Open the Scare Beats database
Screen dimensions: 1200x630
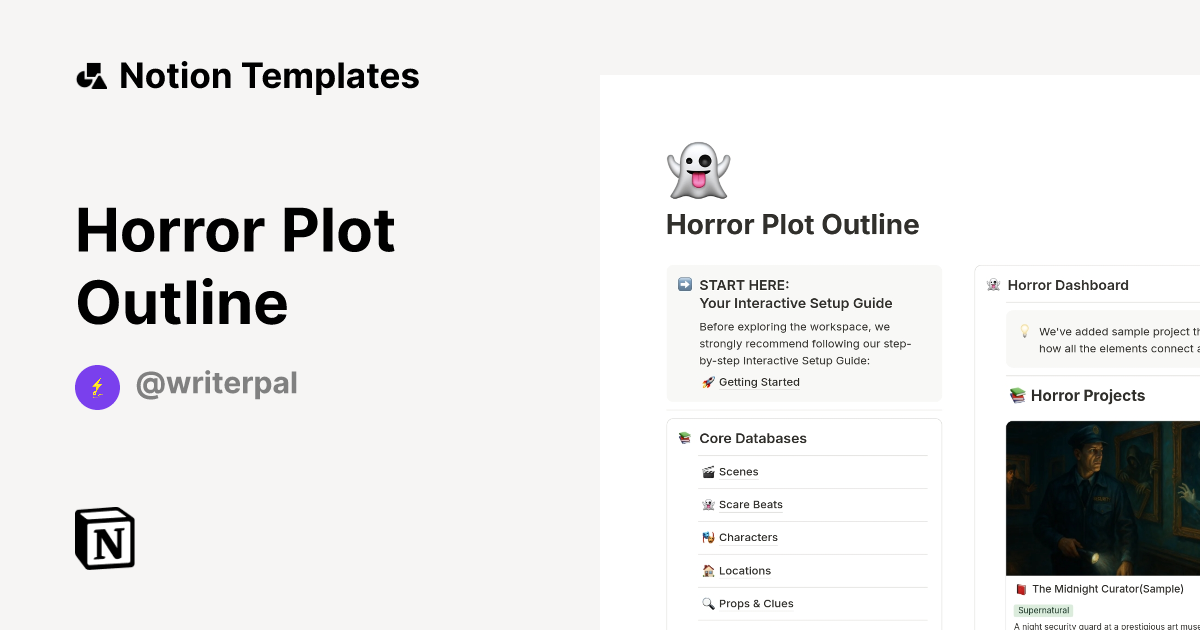pyautogui.click(x=748, y=504)
